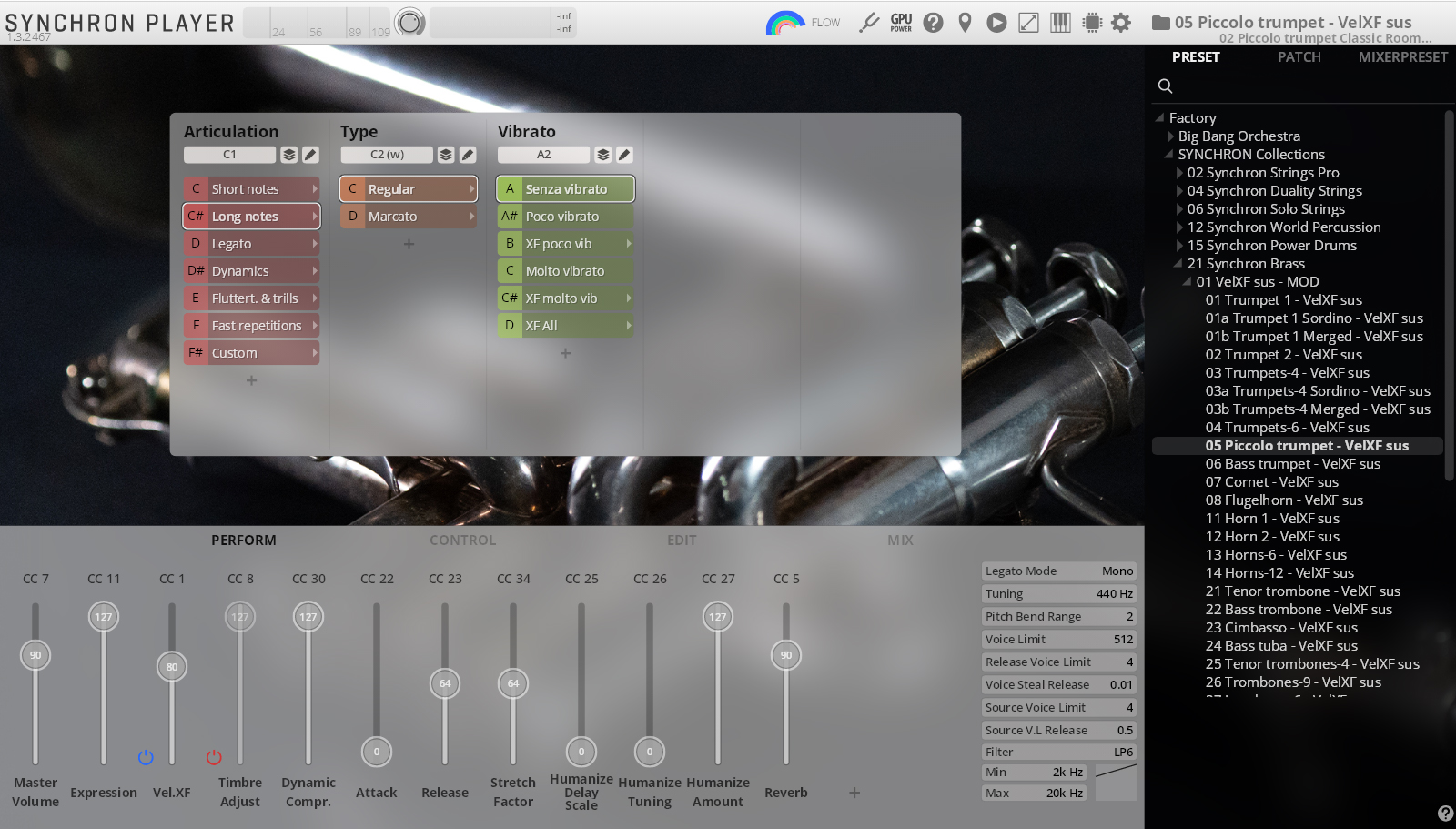This screenshot has width=1456, height=829.
Task: Select the Custom articulation
Action: (252, 353)
